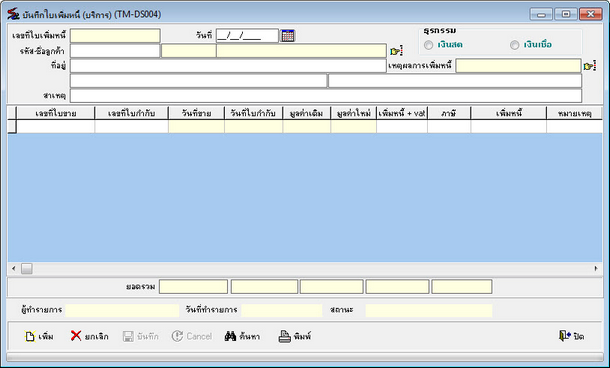
Task: Click the วันที่ขาย column header
Action: (196, 113)
